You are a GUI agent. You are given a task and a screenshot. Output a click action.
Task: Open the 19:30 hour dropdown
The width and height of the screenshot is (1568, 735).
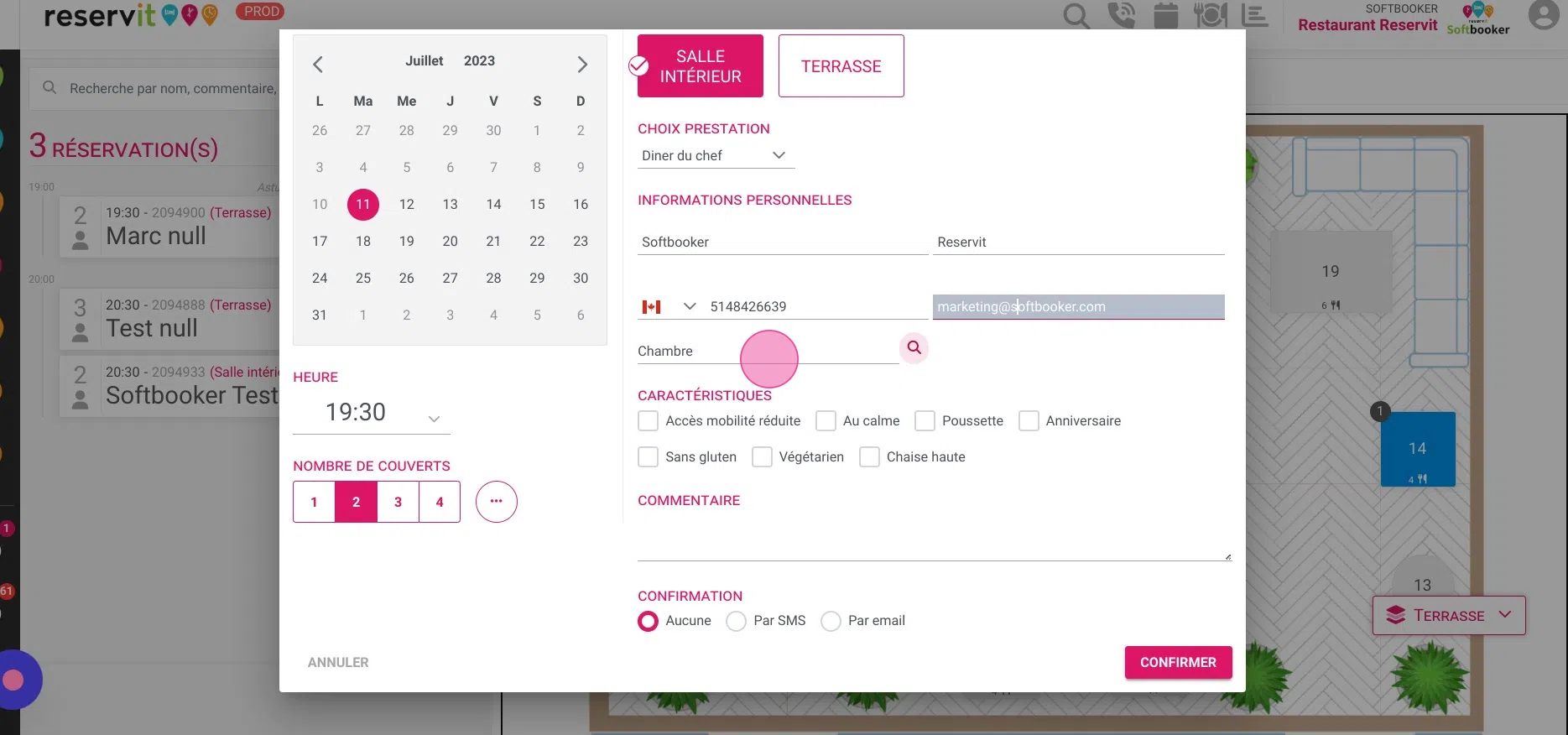pos(372,413)
